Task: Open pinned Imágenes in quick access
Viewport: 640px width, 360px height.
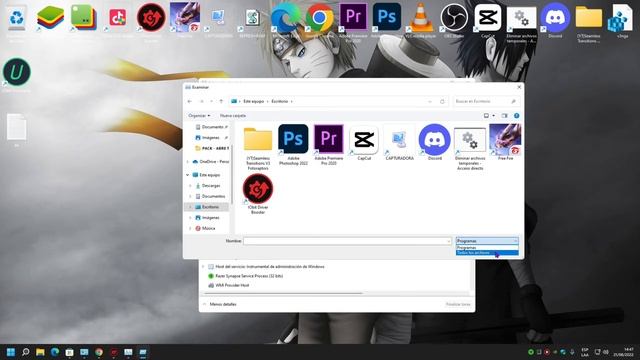Action: [210, 138]
